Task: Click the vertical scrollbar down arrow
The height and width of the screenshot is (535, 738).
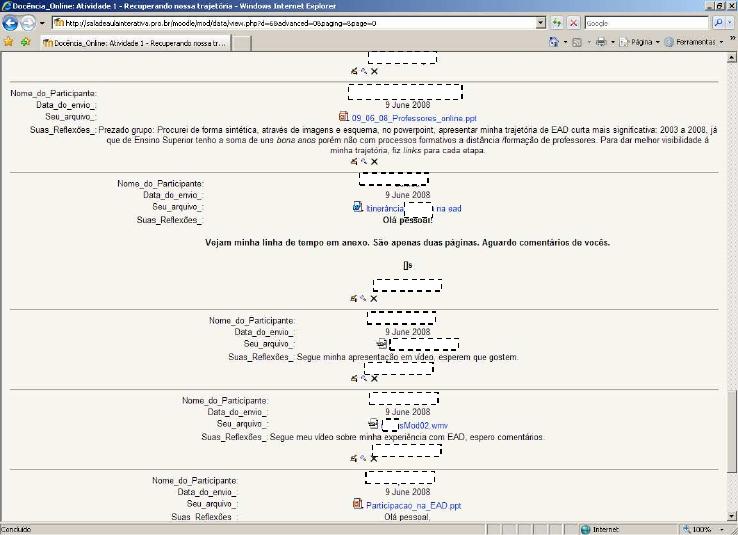Action: 731,516
